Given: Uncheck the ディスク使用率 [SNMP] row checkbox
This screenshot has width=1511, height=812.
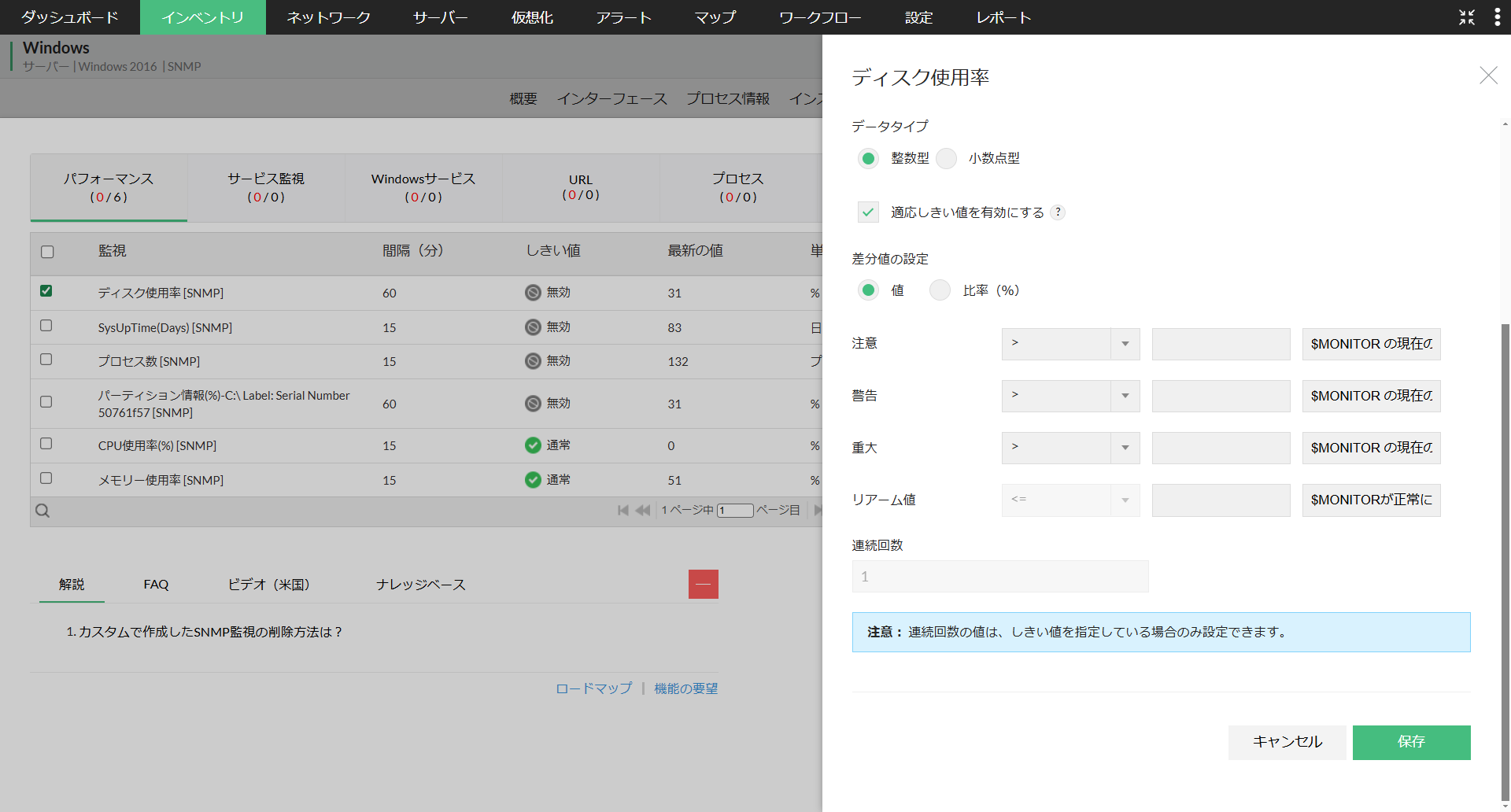Looking at the screenshot, I should (x=46, y=290).
